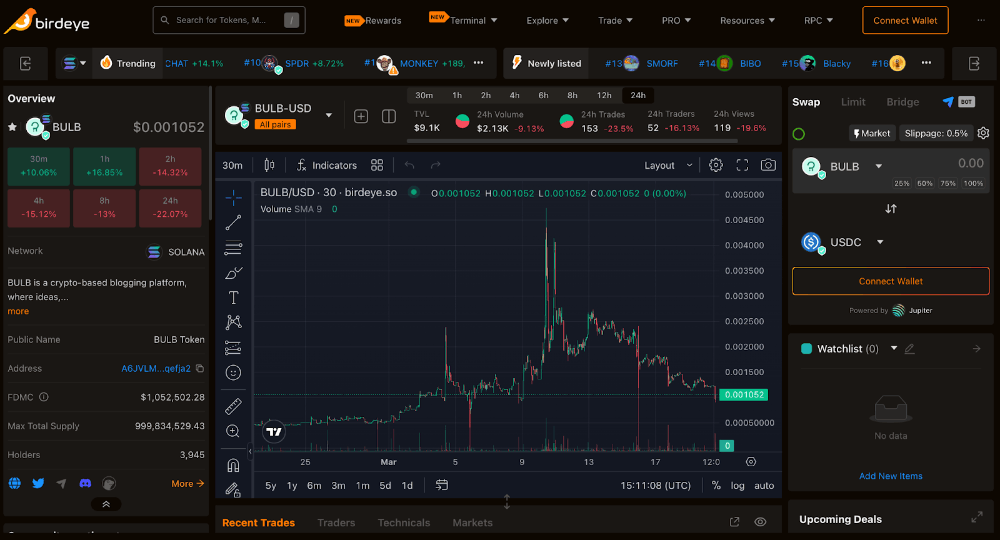1000x540 pixels.
Task: Toggle split chart view icon
Action: (388, 116)
